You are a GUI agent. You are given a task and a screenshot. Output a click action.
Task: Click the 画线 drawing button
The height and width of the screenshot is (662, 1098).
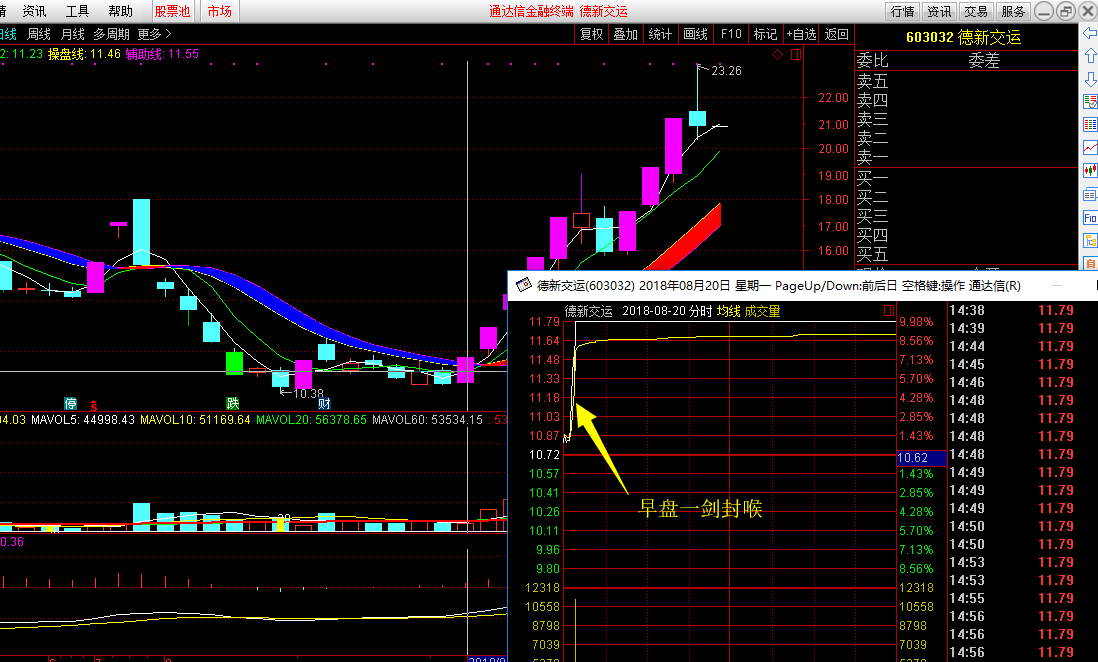(x=695, y=34)
